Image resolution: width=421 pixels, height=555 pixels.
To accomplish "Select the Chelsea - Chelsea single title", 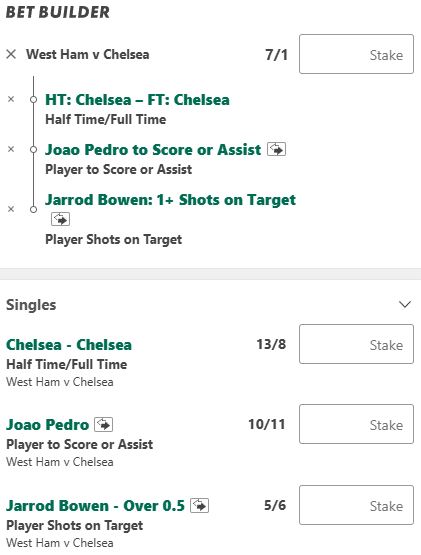I will [x=69, y=345].
